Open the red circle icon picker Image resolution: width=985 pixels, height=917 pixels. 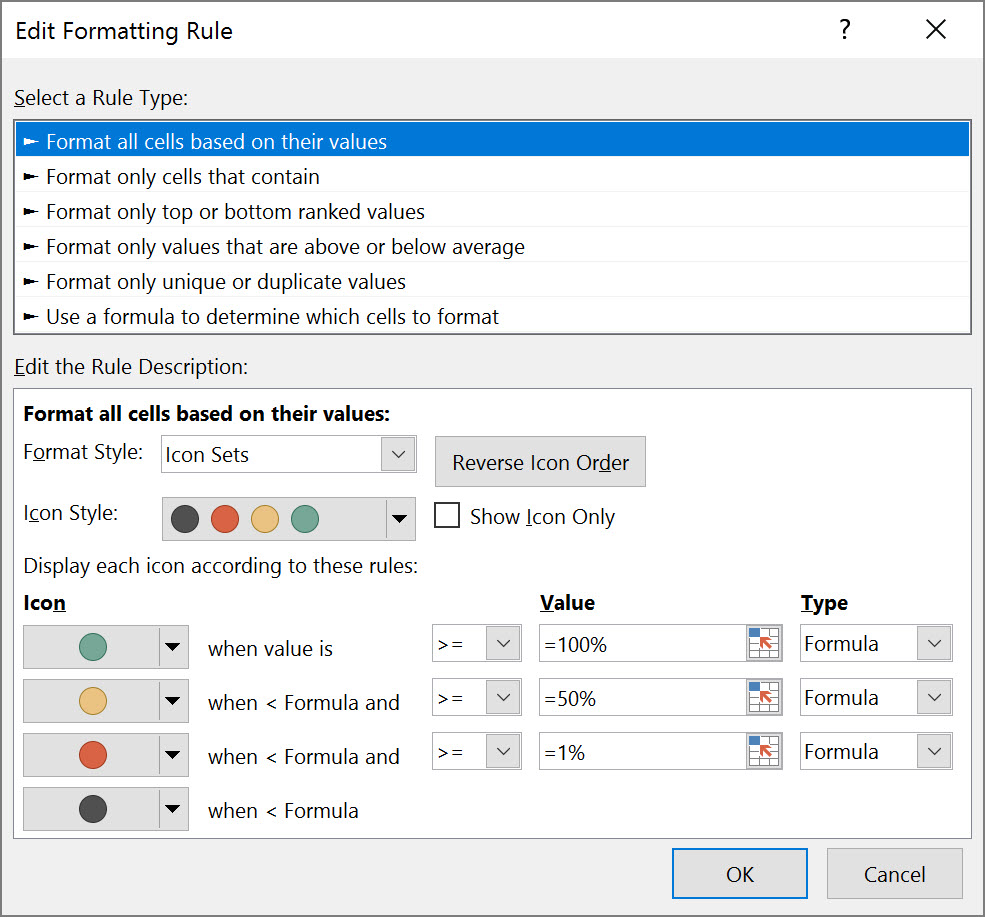[173, 756]
